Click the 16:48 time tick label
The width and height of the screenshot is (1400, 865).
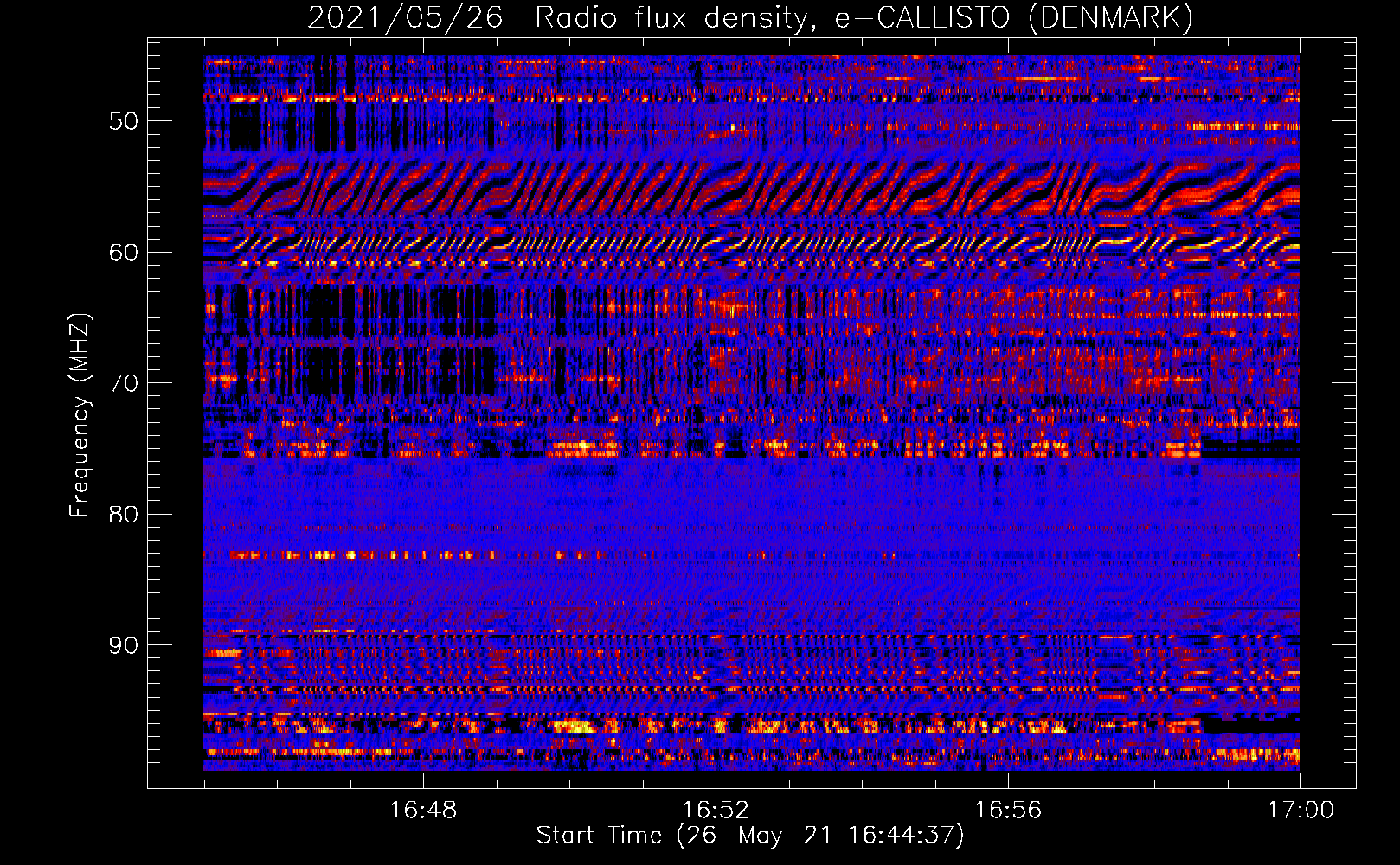point(423,811)
